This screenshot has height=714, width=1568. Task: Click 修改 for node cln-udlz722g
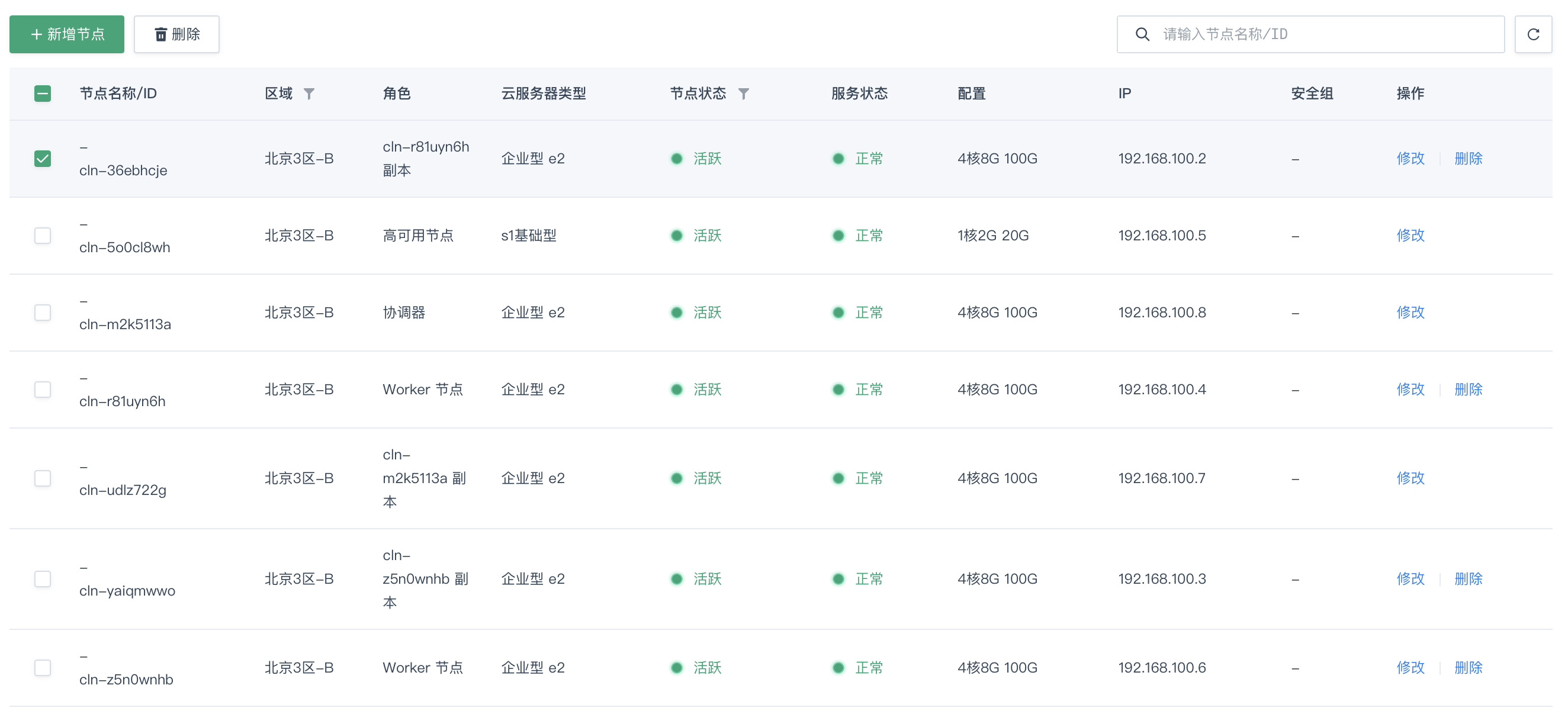1410,478
